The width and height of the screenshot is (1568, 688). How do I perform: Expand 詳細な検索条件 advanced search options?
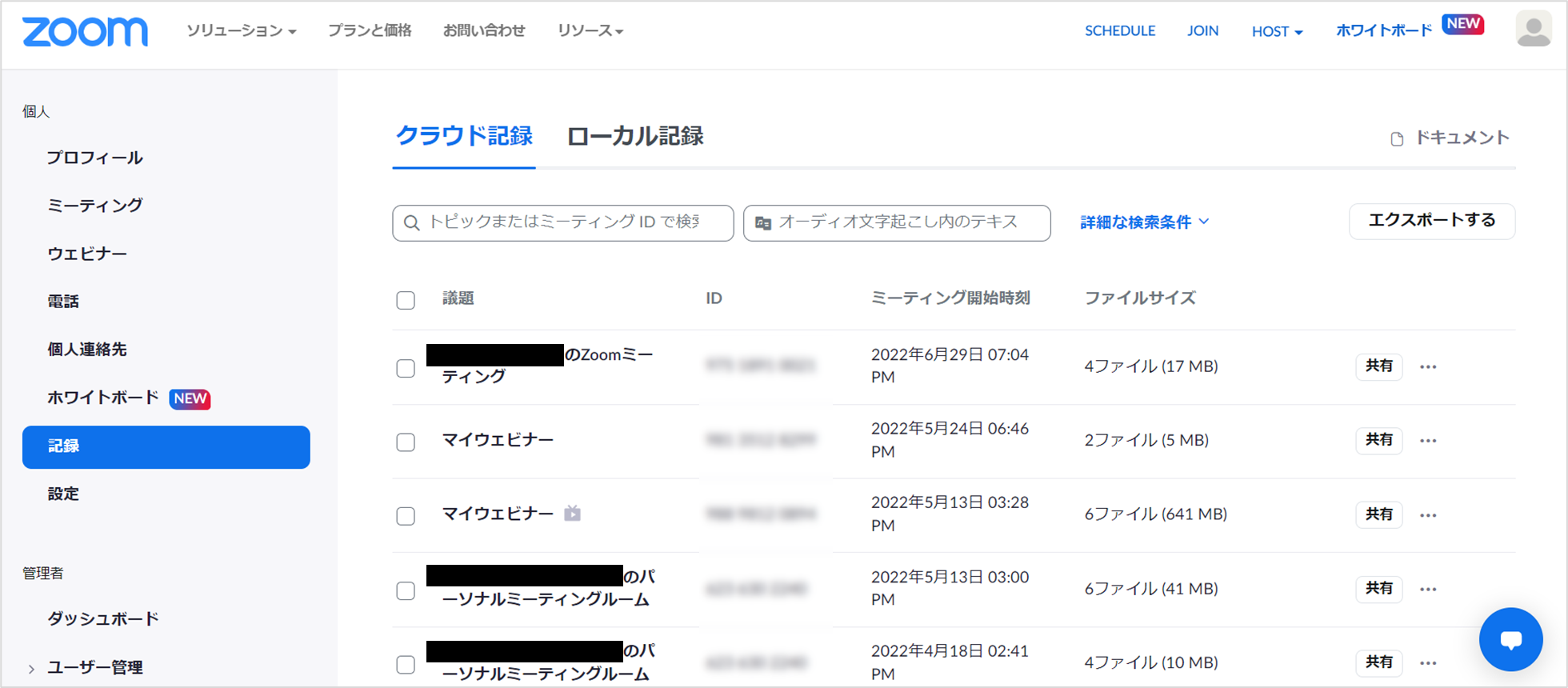coord(1145,222)
